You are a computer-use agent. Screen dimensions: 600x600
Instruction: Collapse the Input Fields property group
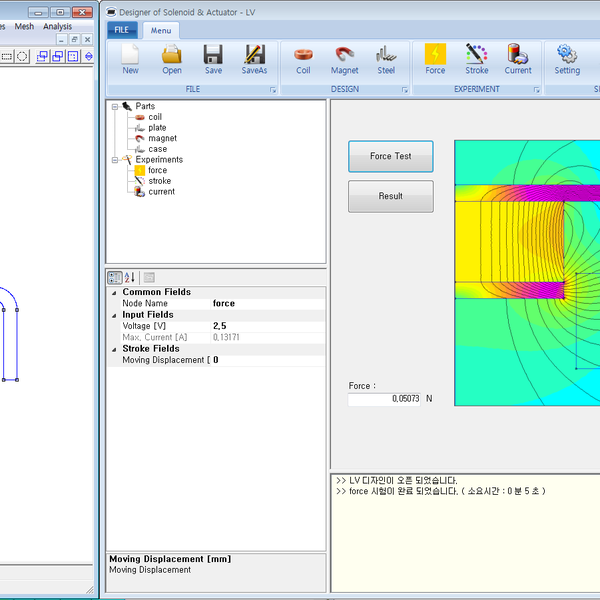pos(112,315)
